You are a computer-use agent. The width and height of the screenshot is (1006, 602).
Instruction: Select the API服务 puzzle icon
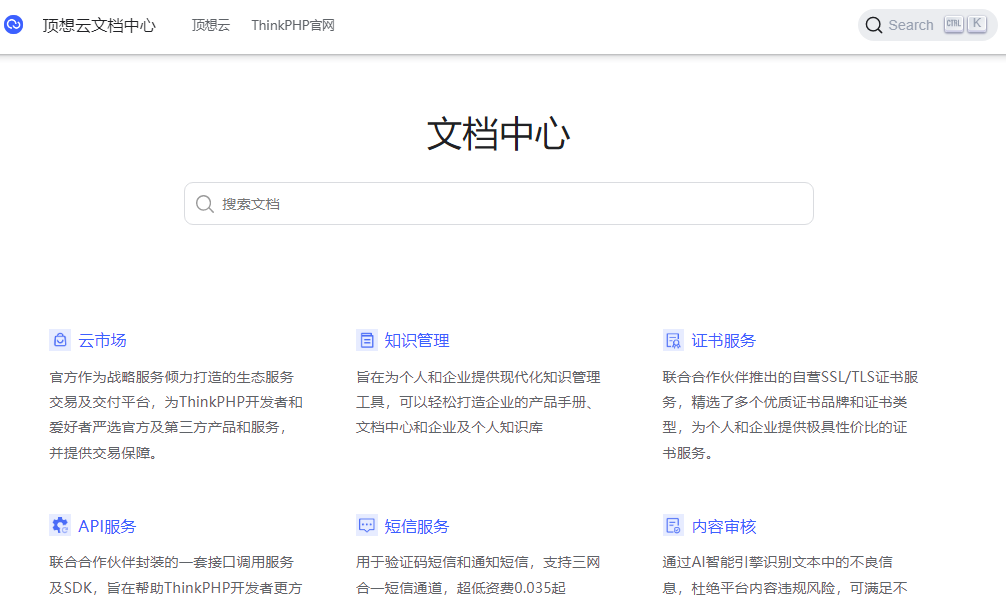point(60,525)
